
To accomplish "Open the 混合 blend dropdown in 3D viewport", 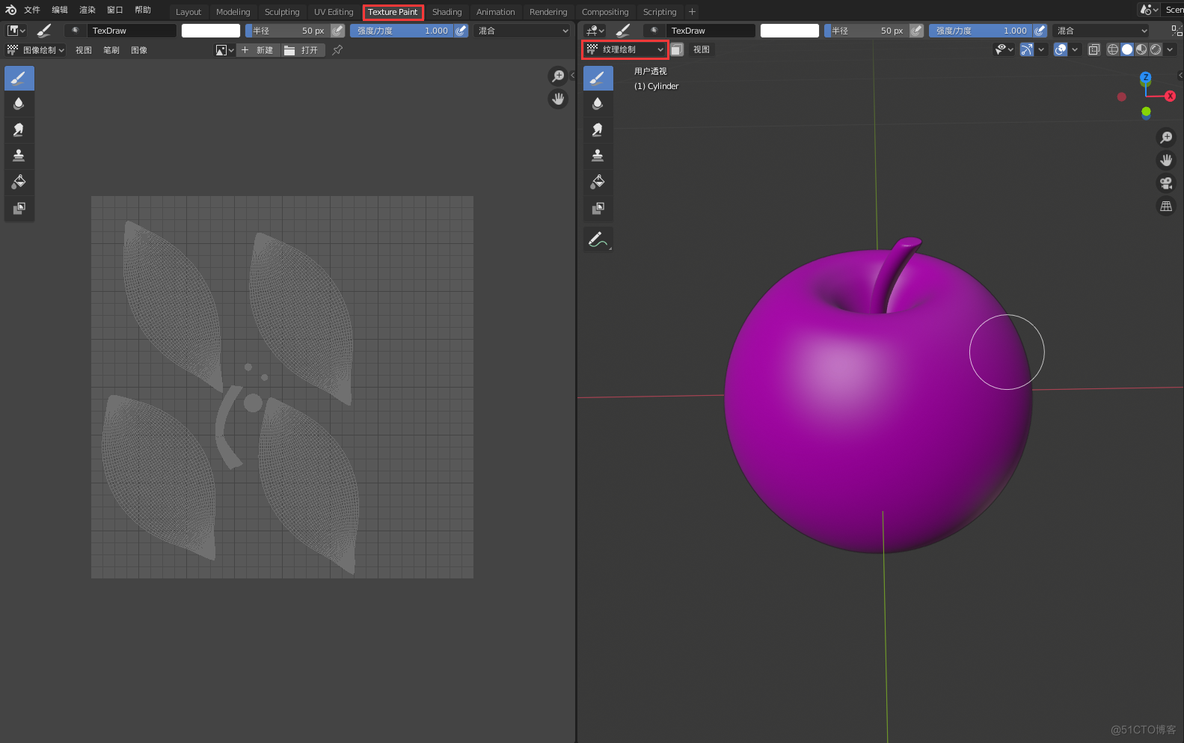I will 1102,30.
